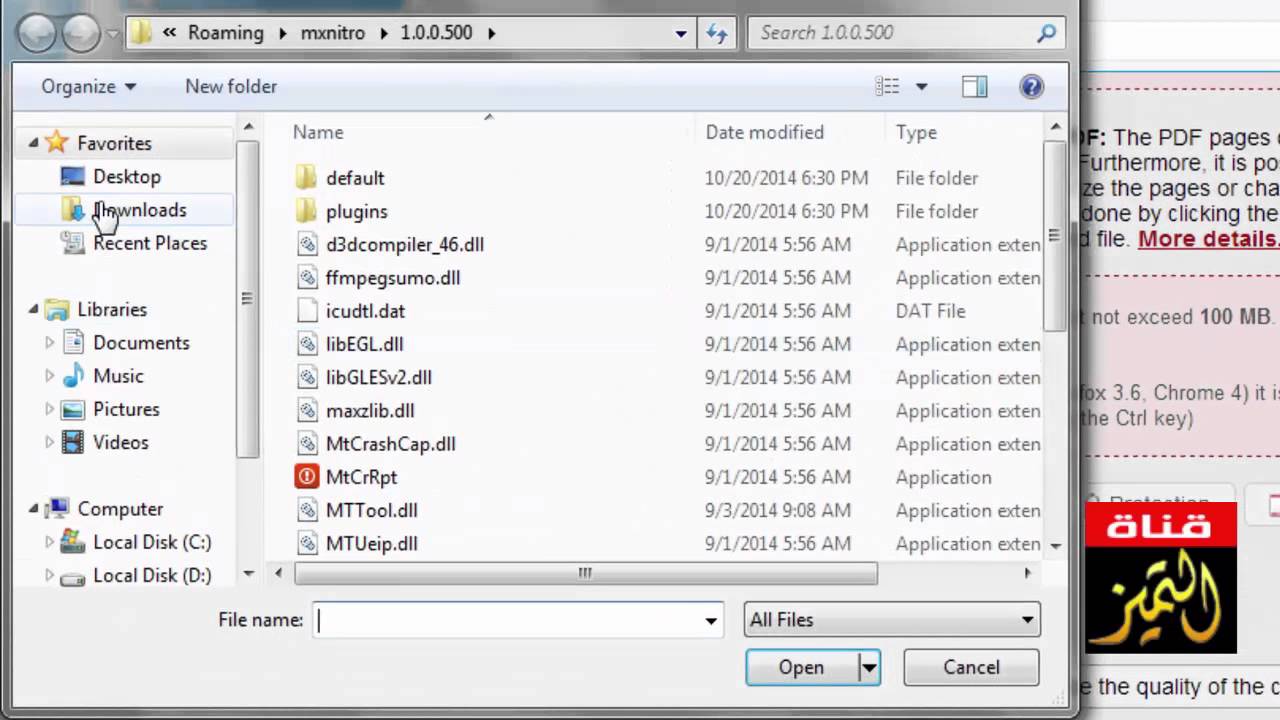Select Pictures library in navigation pane

(126, 409)
